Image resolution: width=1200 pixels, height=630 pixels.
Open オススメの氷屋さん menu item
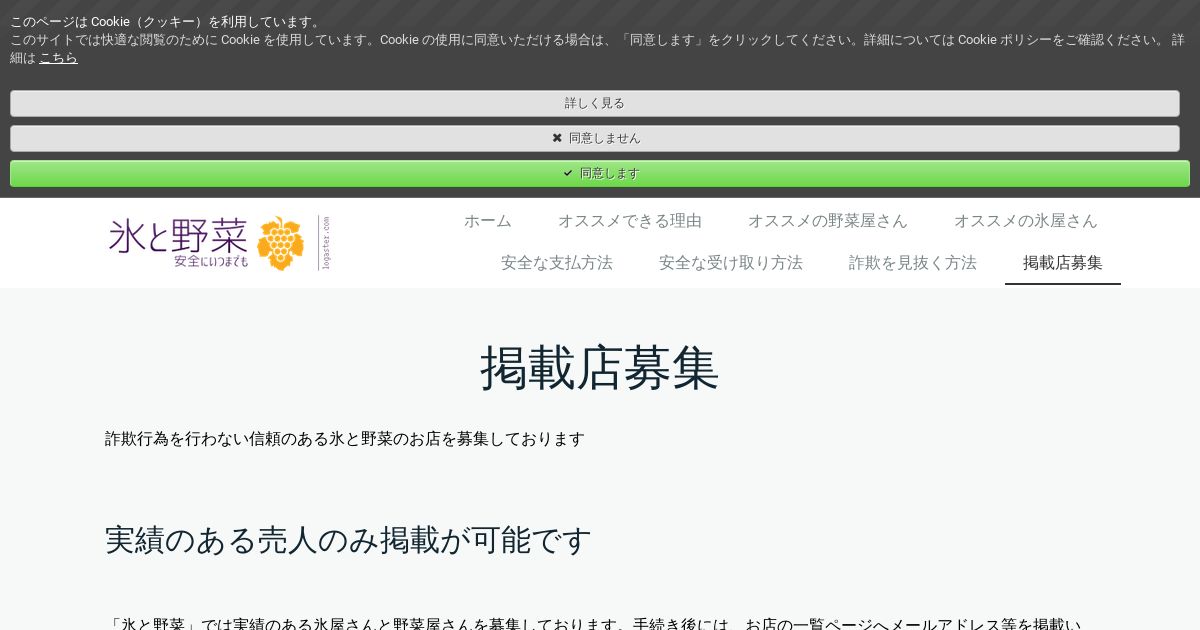1025,221
